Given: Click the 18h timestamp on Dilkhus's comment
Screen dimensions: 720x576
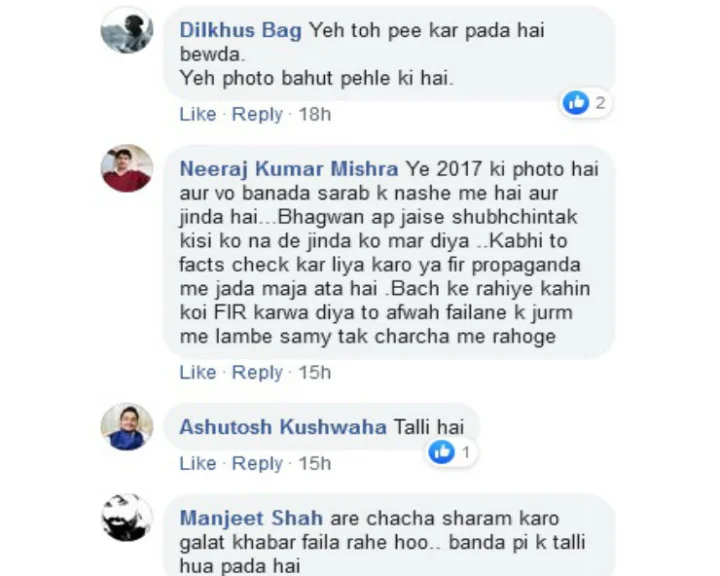Looking at the screenshot, I should click(315, 114).
